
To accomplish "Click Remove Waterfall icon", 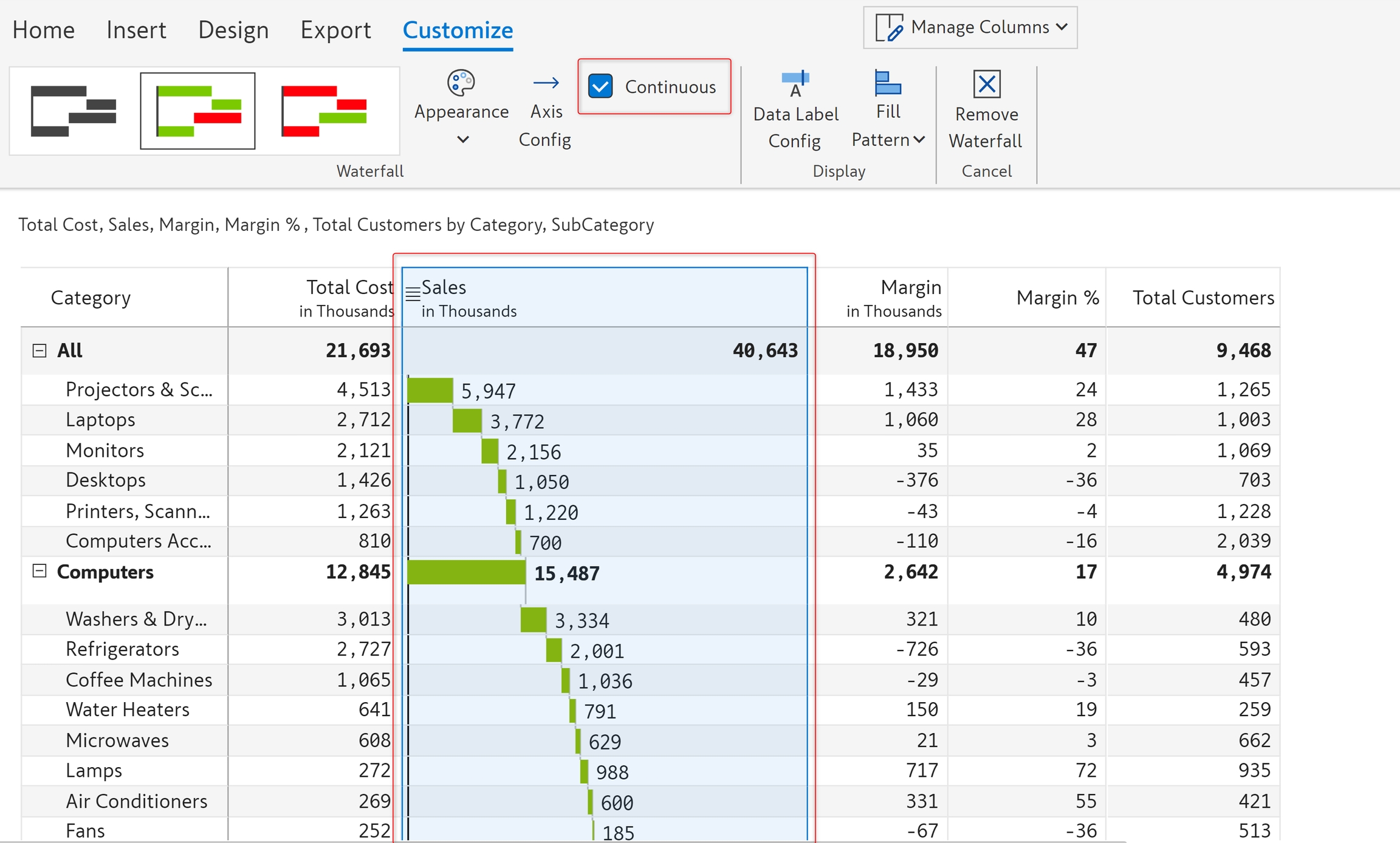I will tap(986, 84).
